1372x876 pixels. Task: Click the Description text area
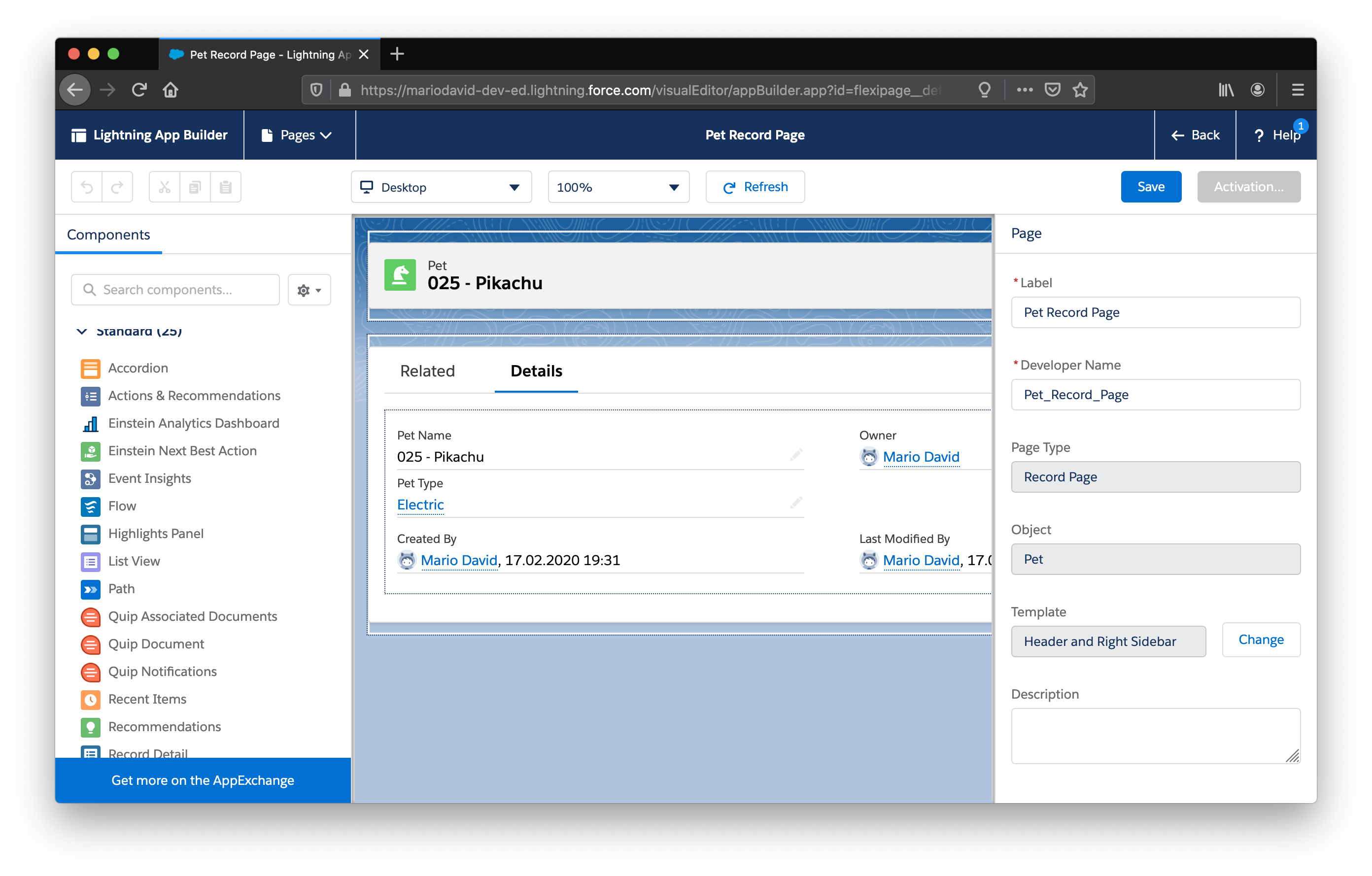click(x=1156, y=736)
